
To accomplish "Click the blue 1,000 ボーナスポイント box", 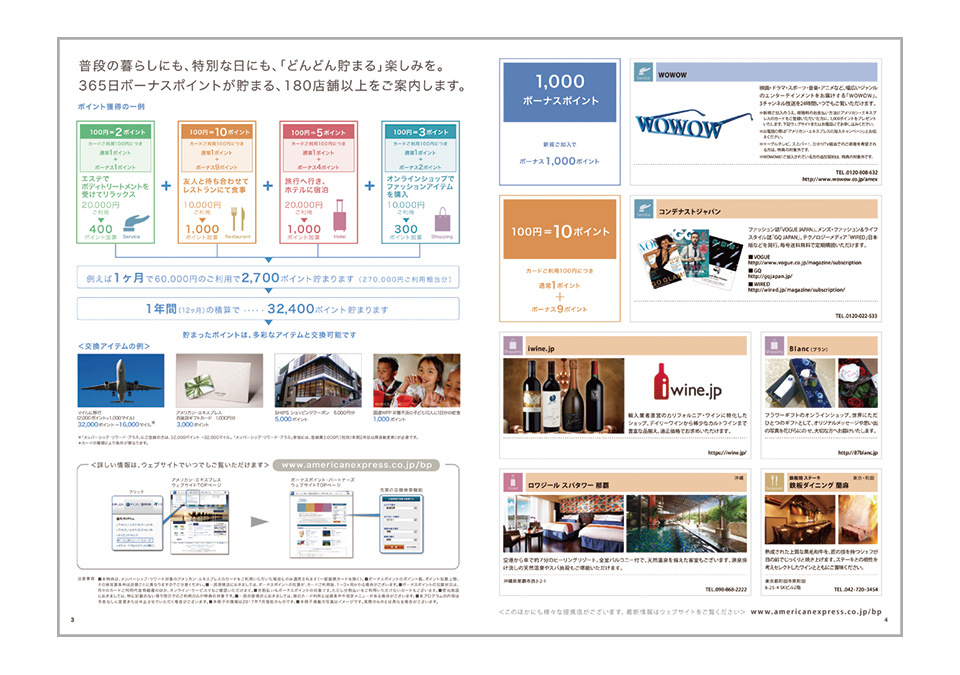I will pos(560,92).
